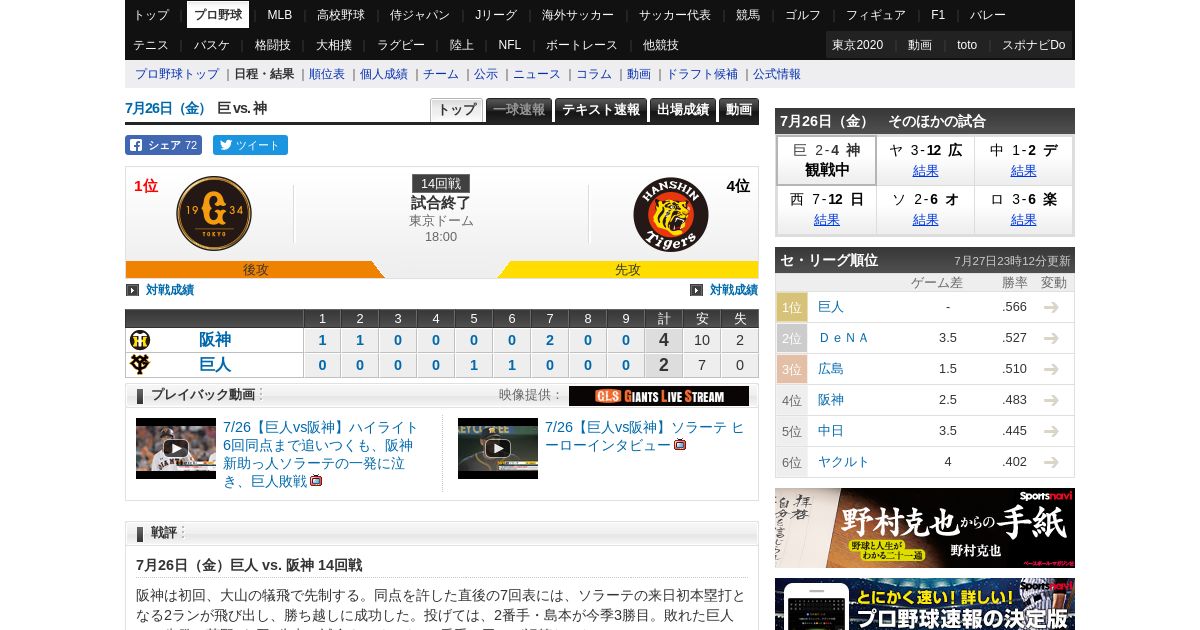Open the 出場成績 tab
Image resolution: width=1200 pixels, height=630 pixels.
click(x=683, y=110)
